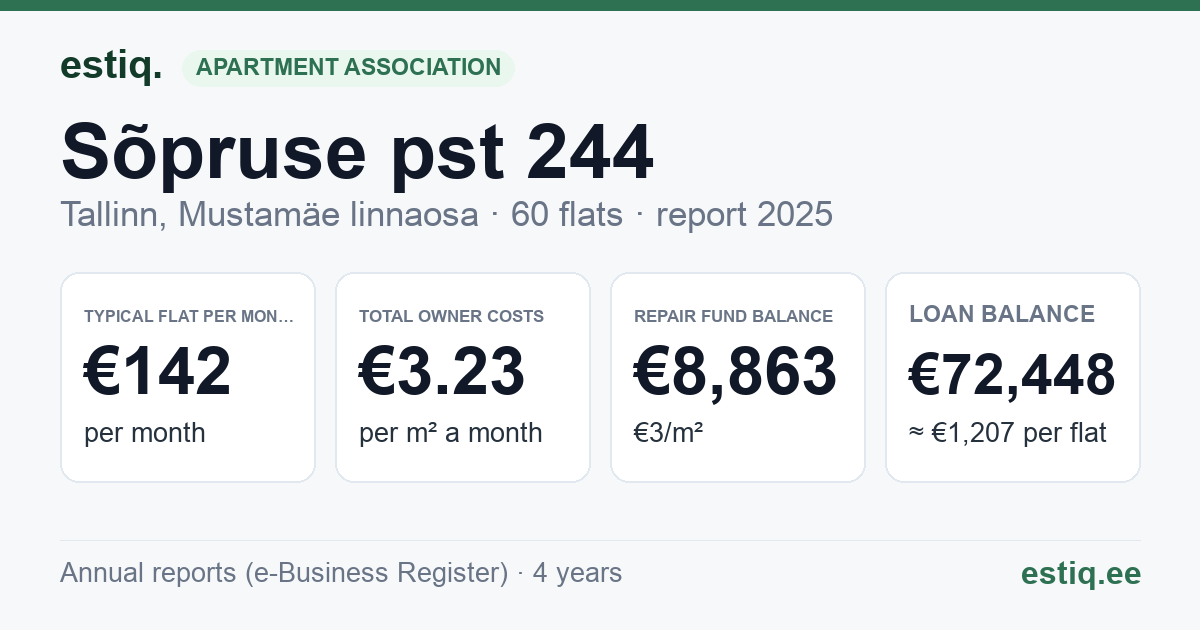Image resolution: width=1200 pixels, height=630 pixels.
Task: Click 'per m² a month' text
Action: point(450,433)
